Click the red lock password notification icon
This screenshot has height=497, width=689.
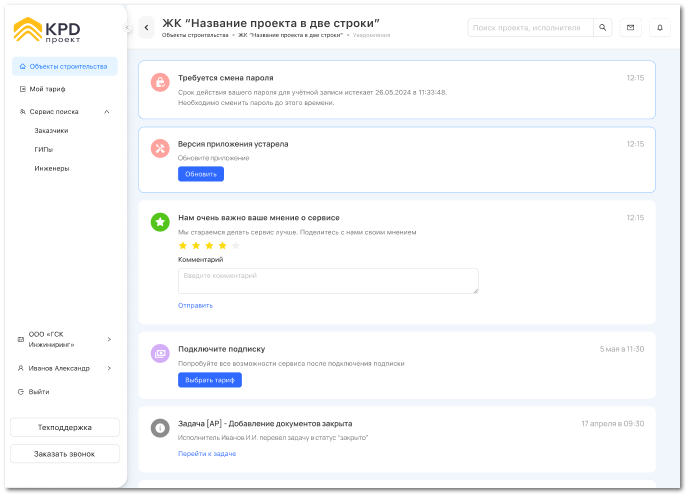(x=160, y=82)
